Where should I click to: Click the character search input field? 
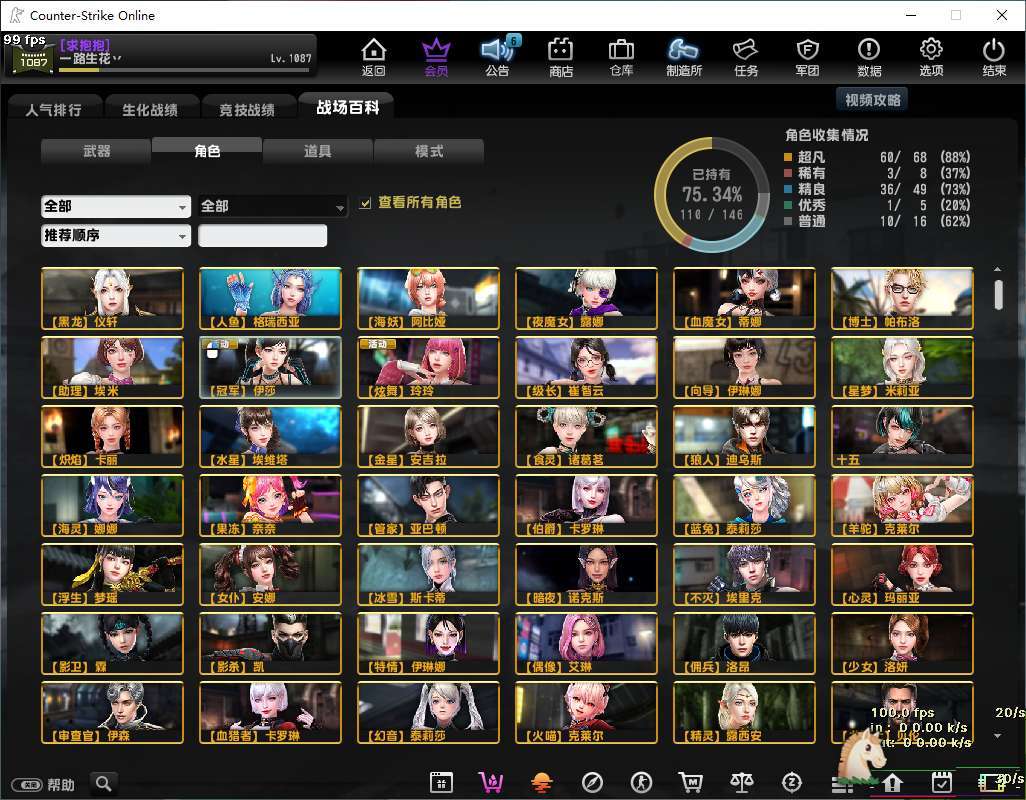point(262,236)
